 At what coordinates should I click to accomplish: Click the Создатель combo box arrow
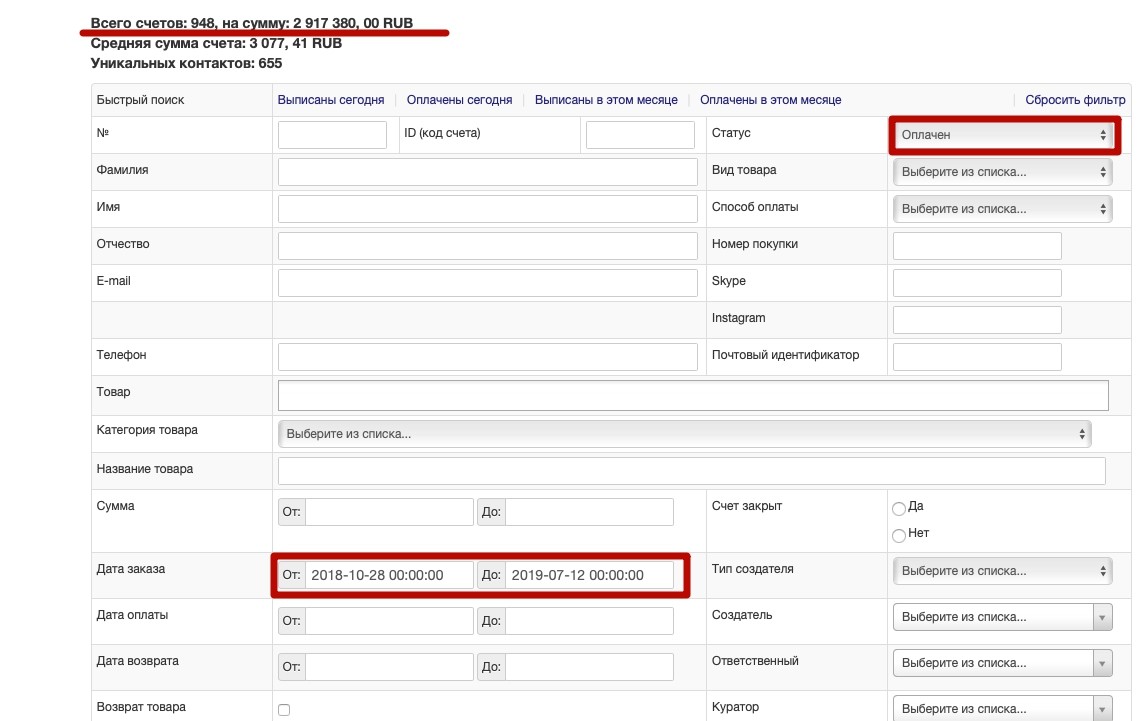(x=1103, y=617)
